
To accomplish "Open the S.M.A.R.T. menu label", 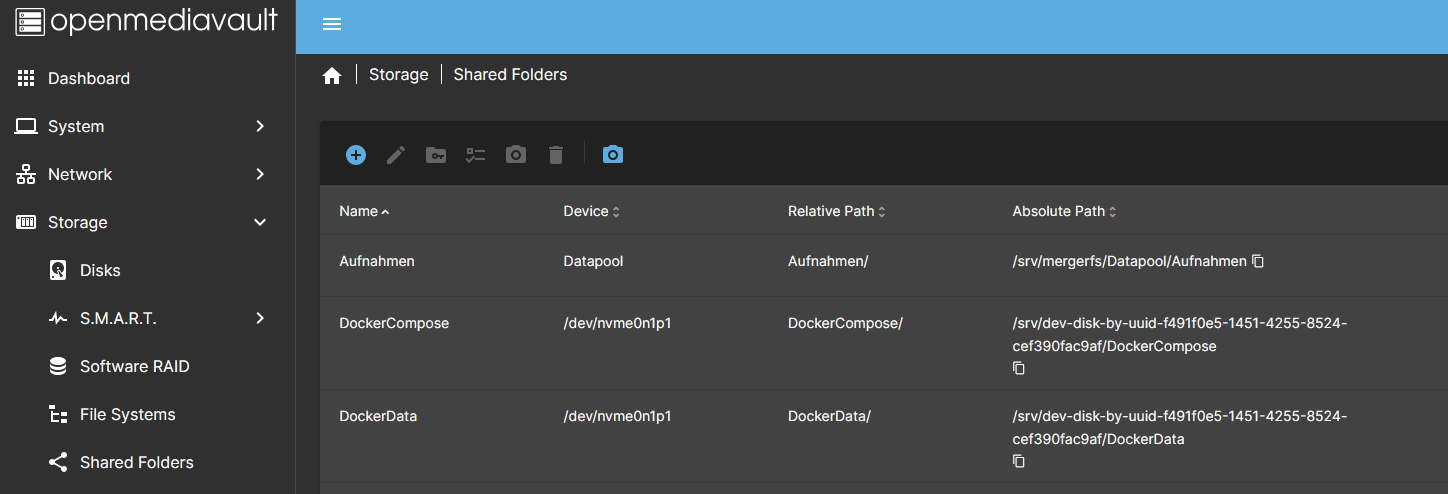I will (118, 318).
